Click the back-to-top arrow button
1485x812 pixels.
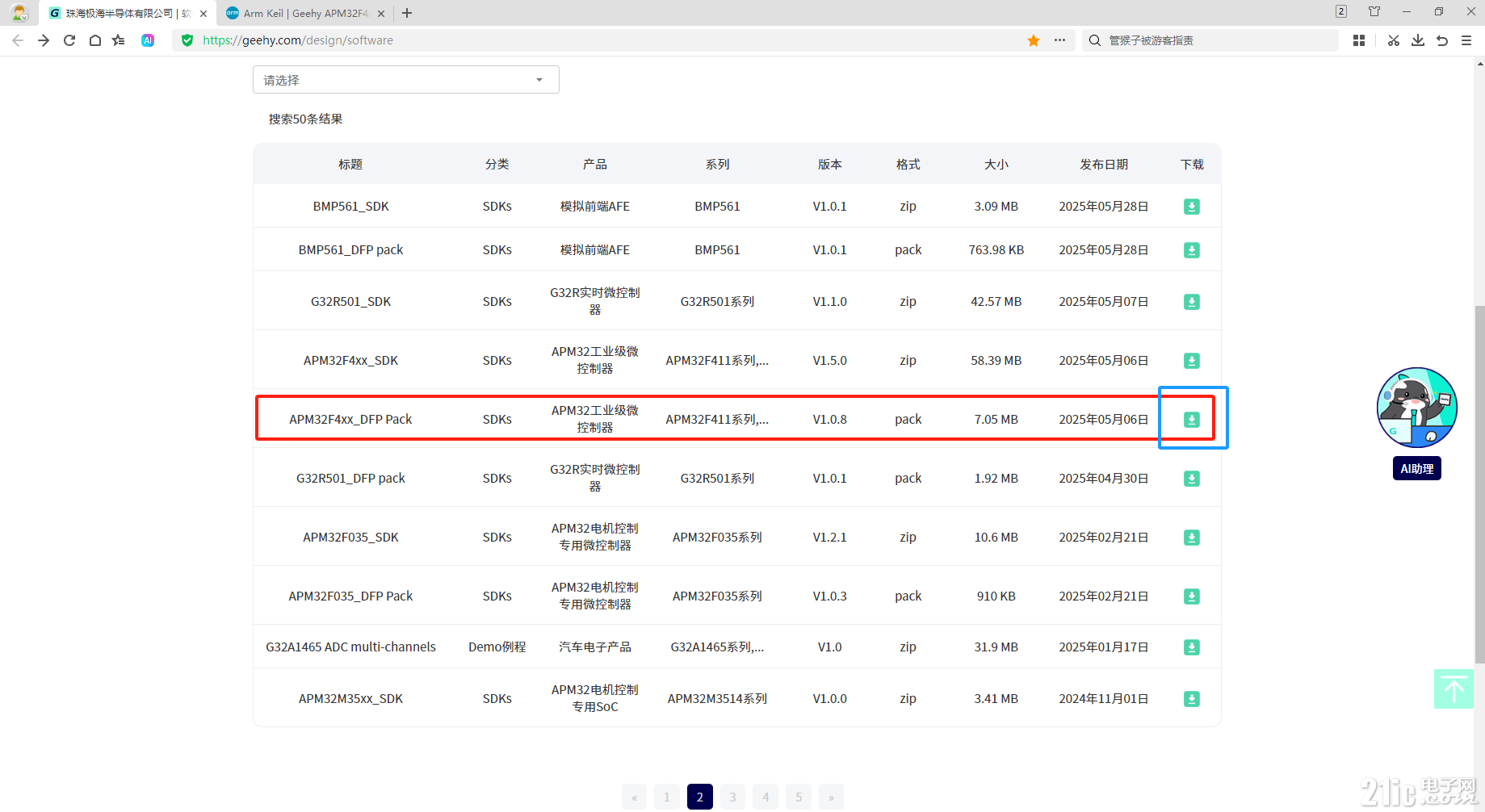[1454, 689]
